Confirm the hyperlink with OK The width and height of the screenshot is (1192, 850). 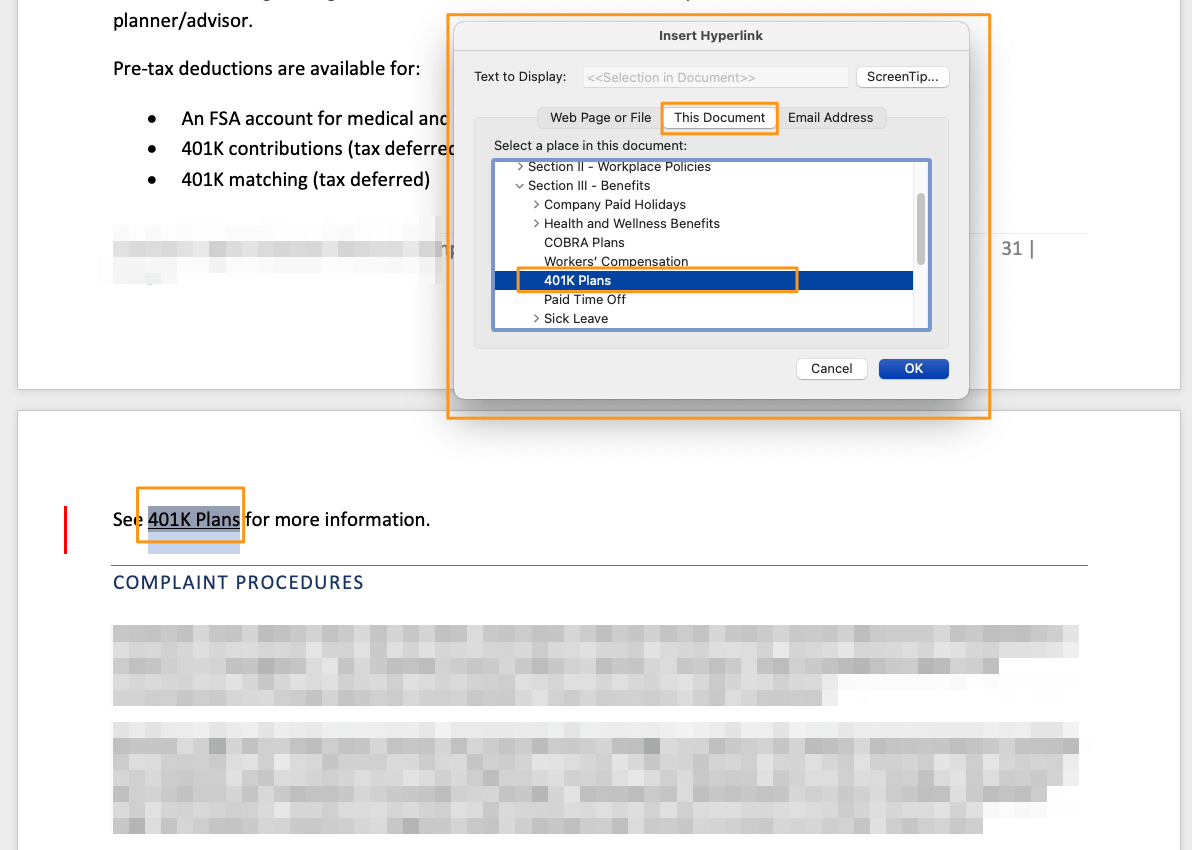click(913, 369)
